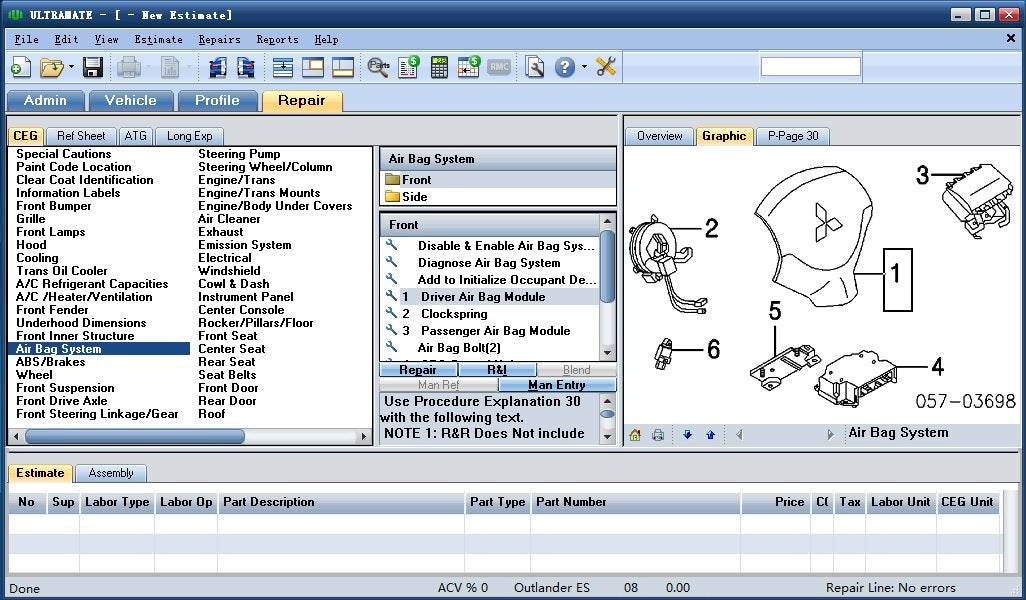The width and height of the screenshot is (1026, 600).
Task: Click the print icon below the graphic
Action: [x=658, y=435]
